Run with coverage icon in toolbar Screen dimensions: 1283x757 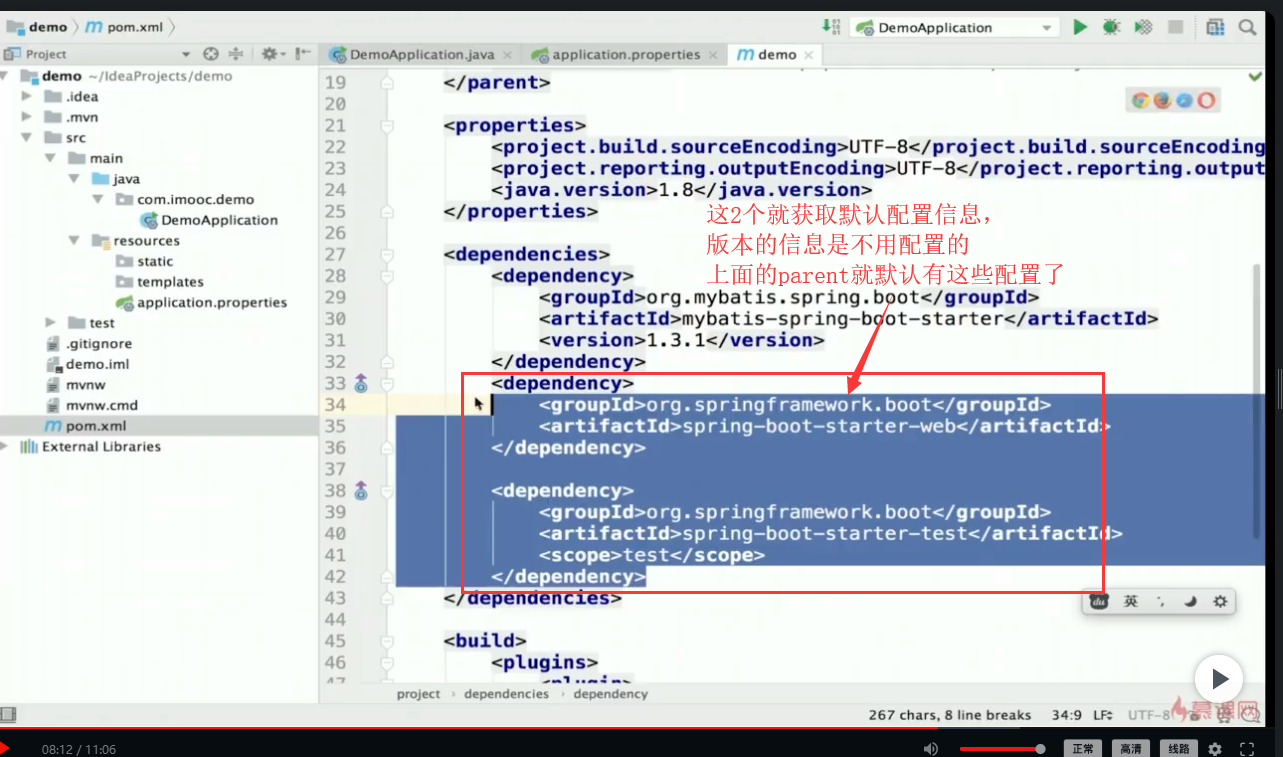(x=1144, y=27)
